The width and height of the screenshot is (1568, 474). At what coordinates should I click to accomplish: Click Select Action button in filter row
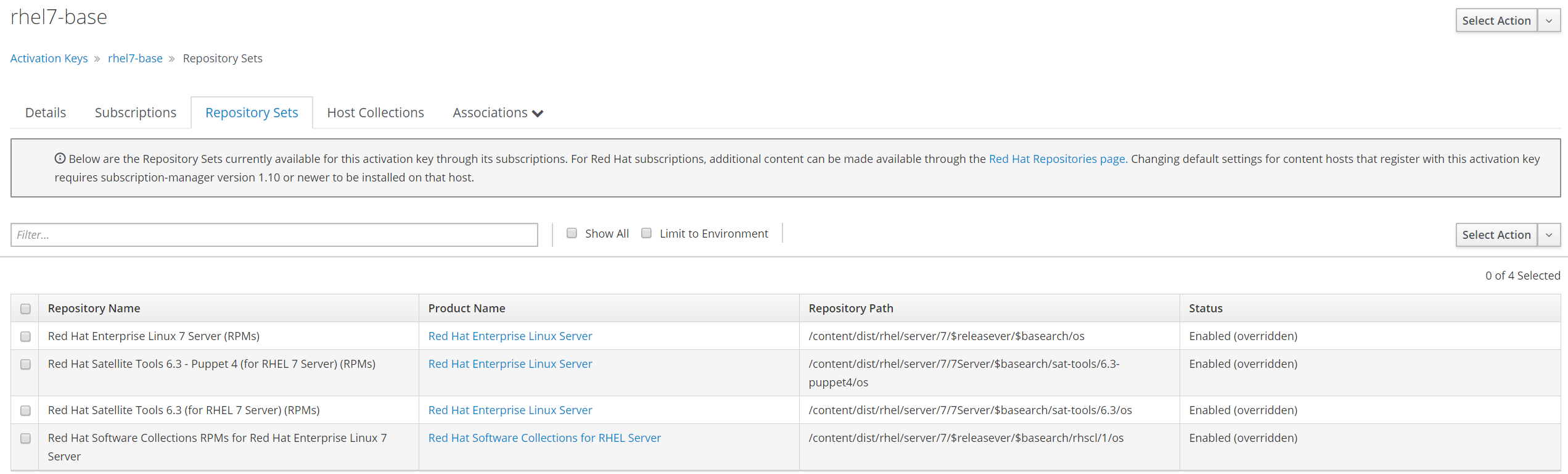tap(1496, 235)
